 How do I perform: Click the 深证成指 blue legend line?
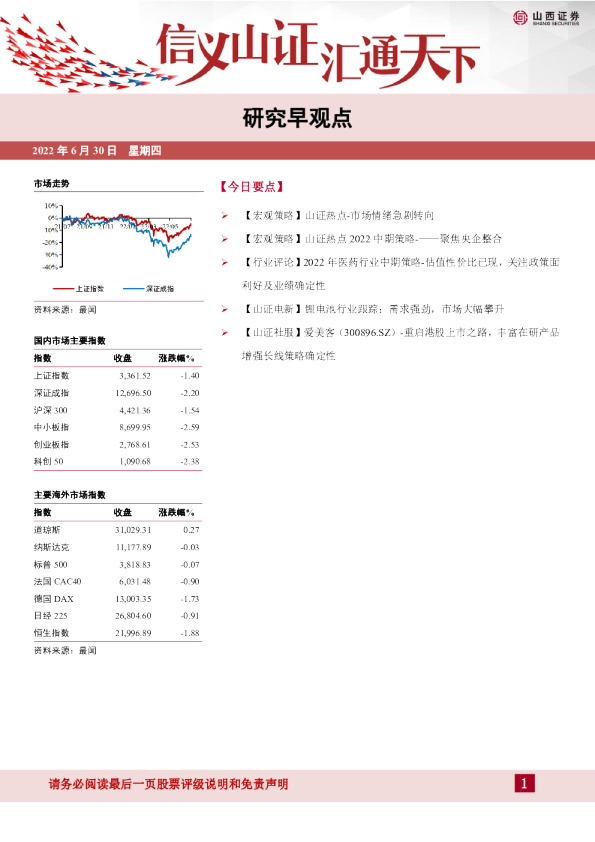coord(134,289)
